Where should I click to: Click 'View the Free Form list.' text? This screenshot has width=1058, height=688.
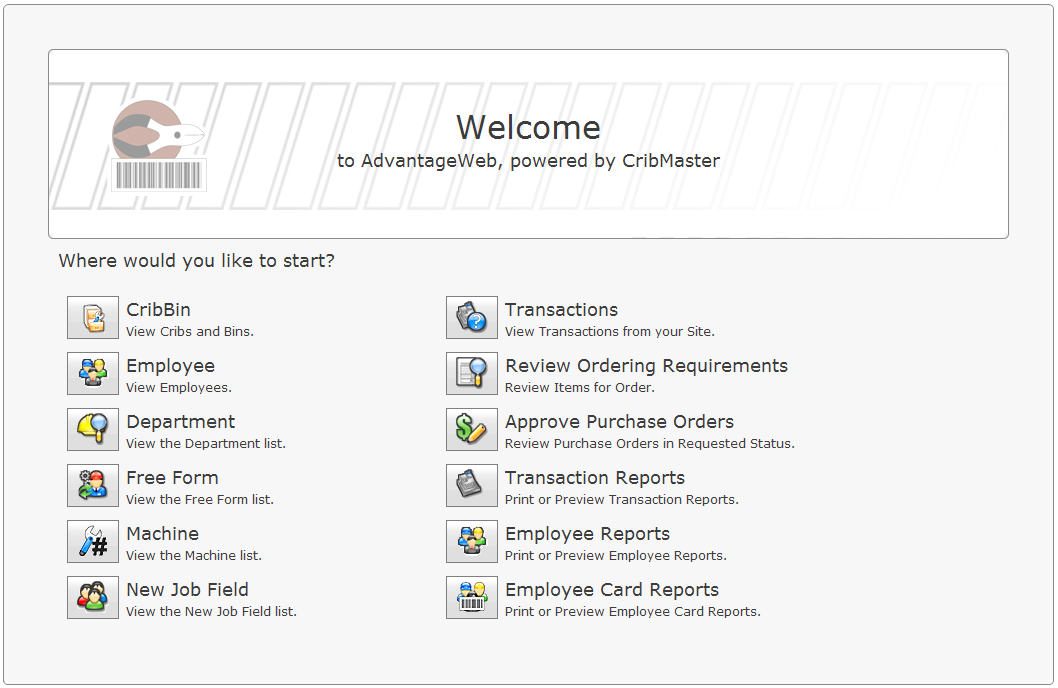point(200,499)
